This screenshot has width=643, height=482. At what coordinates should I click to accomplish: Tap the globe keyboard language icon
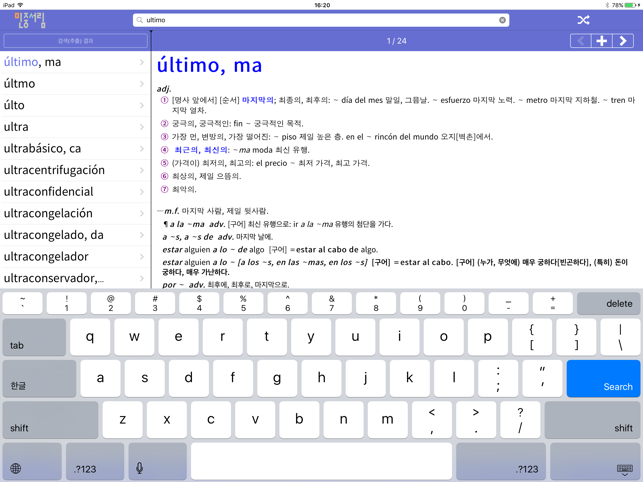pos(16,467)
